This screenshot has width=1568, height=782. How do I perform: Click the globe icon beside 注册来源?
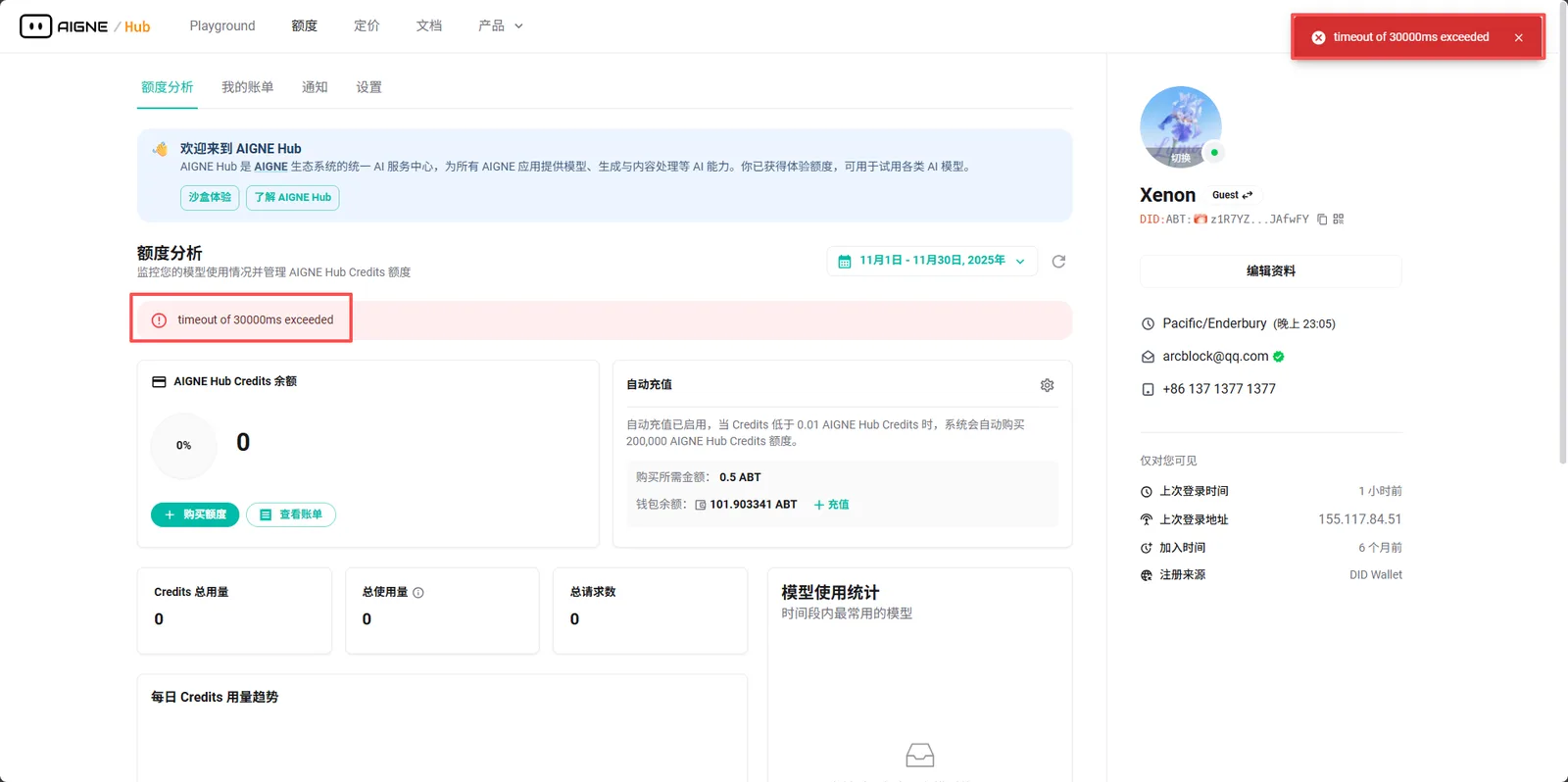pos(1146,575)
